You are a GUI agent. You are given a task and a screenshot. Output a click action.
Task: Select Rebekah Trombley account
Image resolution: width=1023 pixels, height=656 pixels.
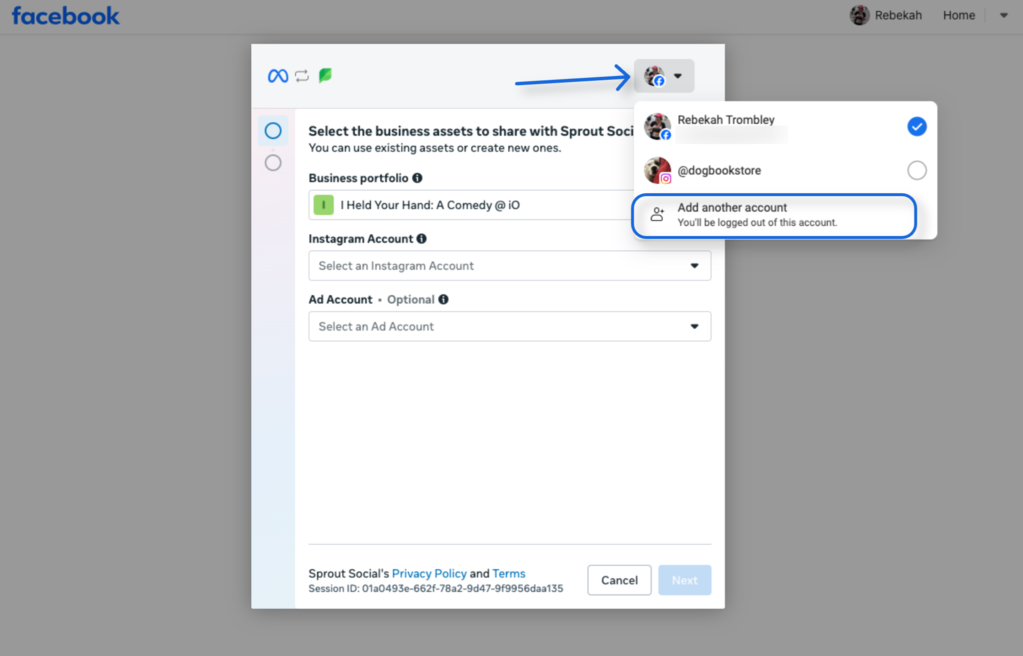click(785, 127)
